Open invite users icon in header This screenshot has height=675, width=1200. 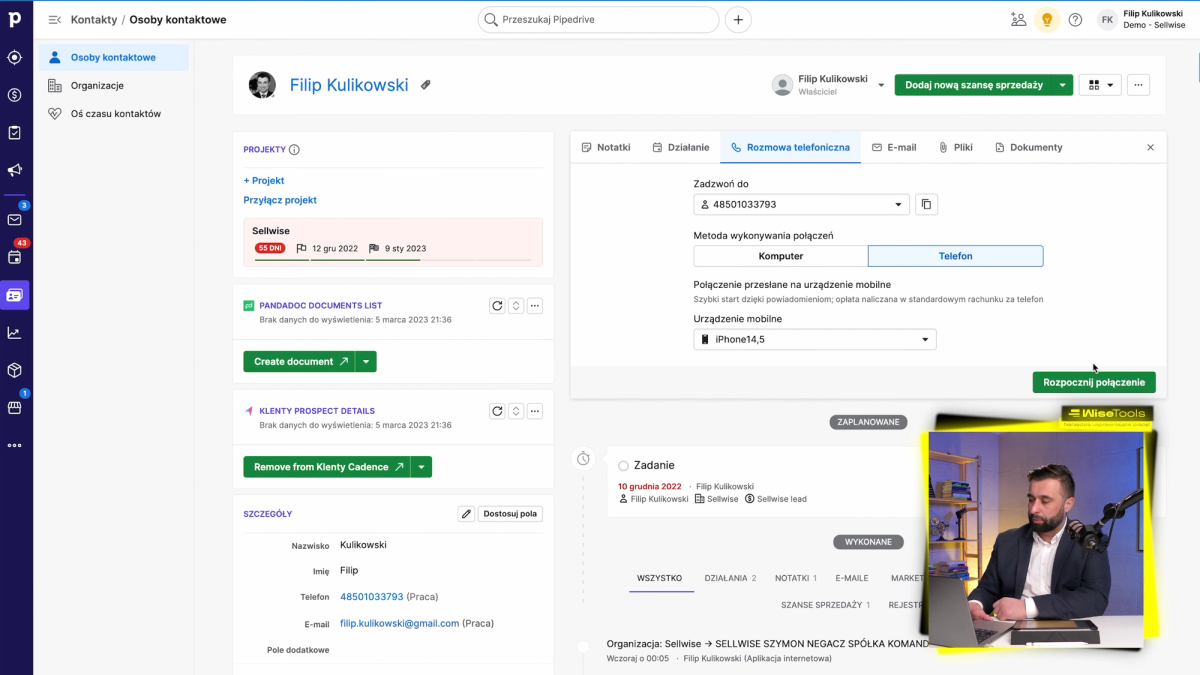pos(1018,20)
